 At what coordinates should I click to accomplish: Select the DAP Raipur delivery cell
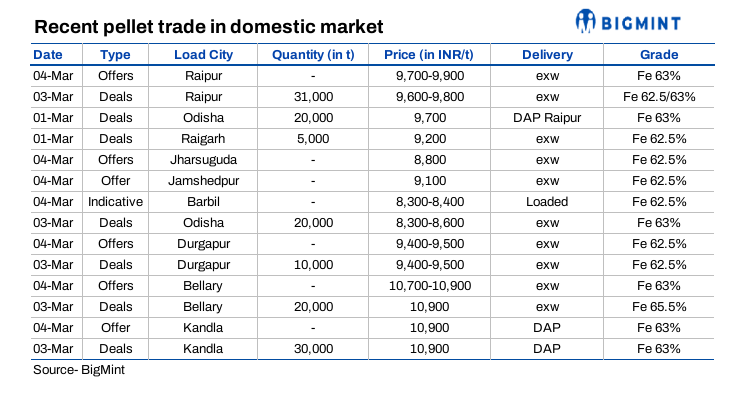coord(547,118)
